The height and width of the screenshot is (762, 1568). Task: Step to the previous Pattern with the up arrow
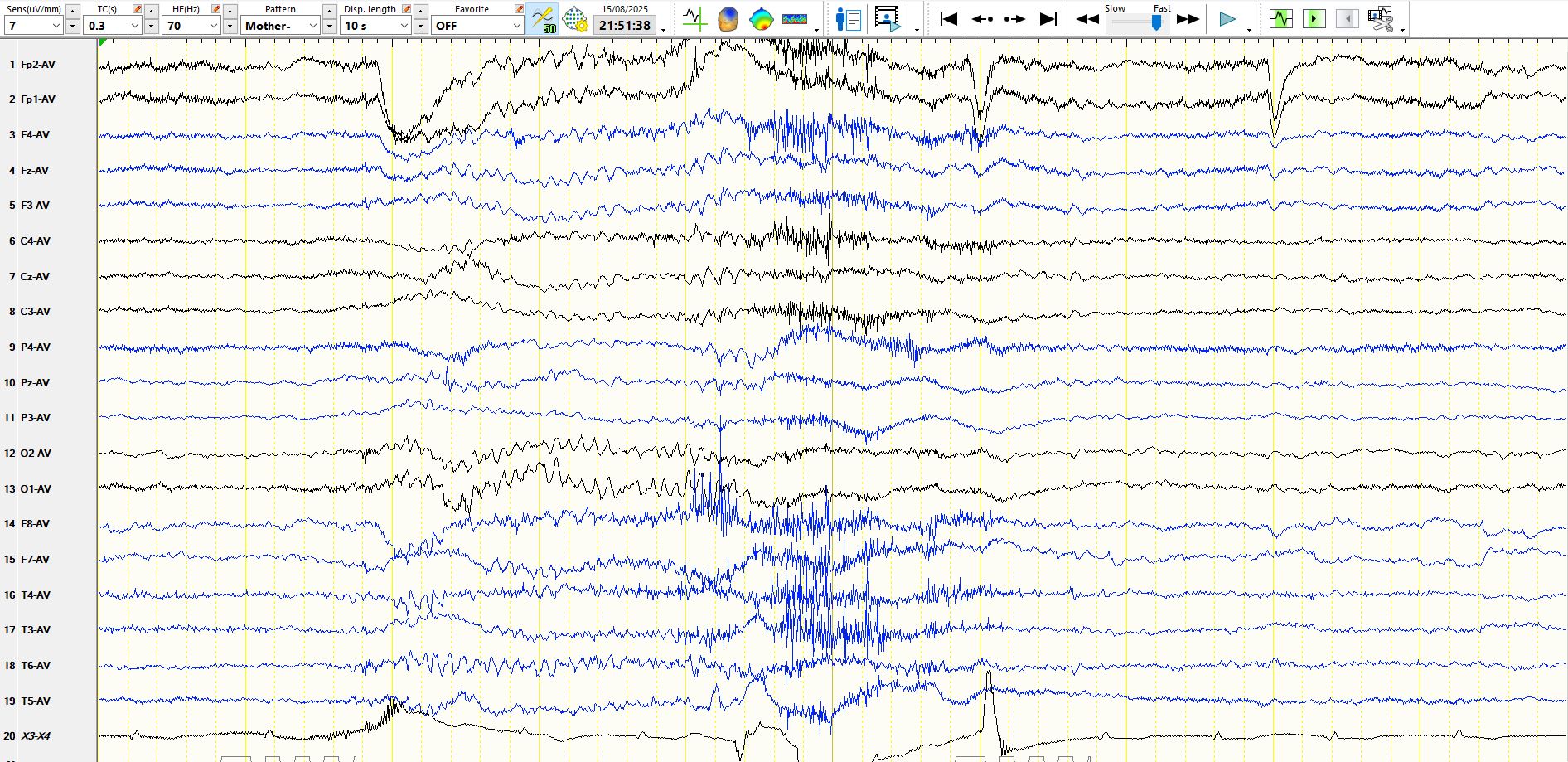point(329,11)
